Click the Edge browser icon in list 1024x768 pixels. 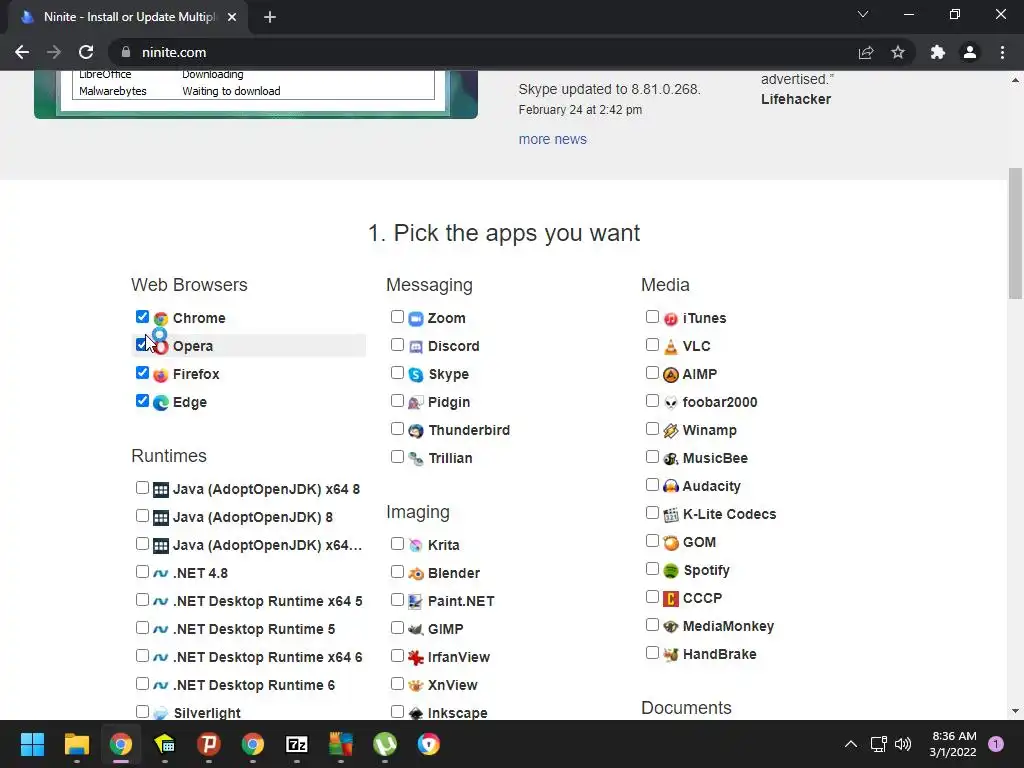tap(161, 403)
